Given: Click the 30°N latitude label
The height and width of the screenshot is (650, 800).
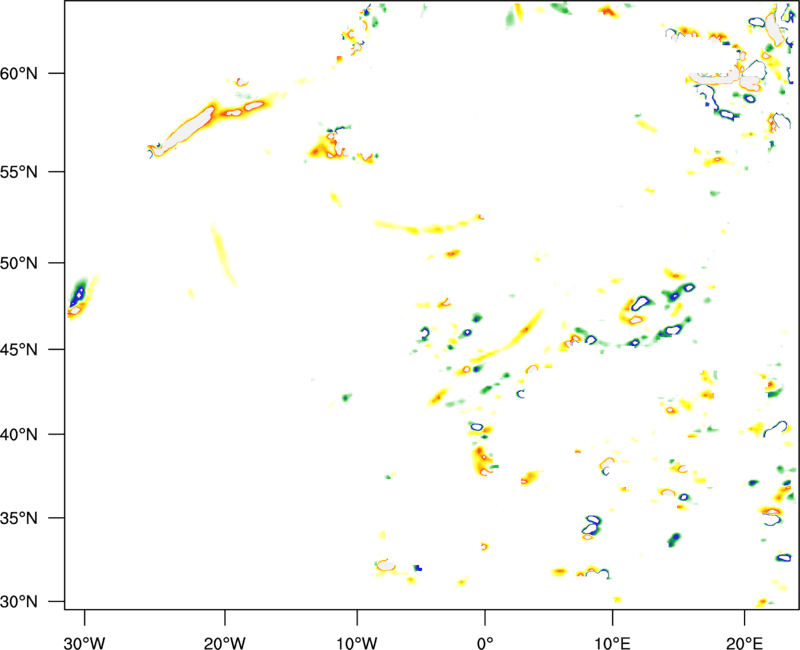Looking at the screenshot, I should [x=19, y=602].
